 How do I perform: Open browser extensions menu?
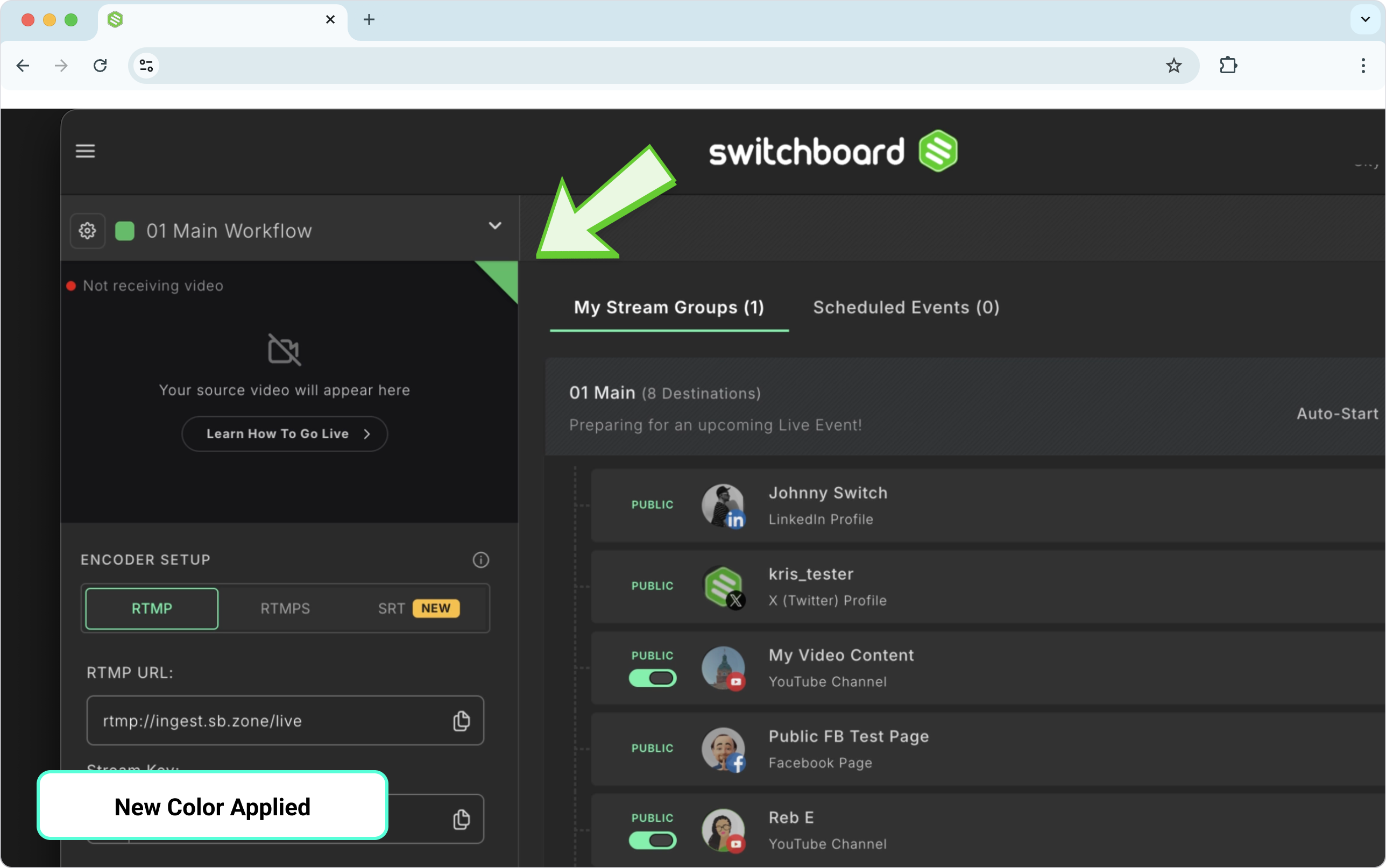1228,66
